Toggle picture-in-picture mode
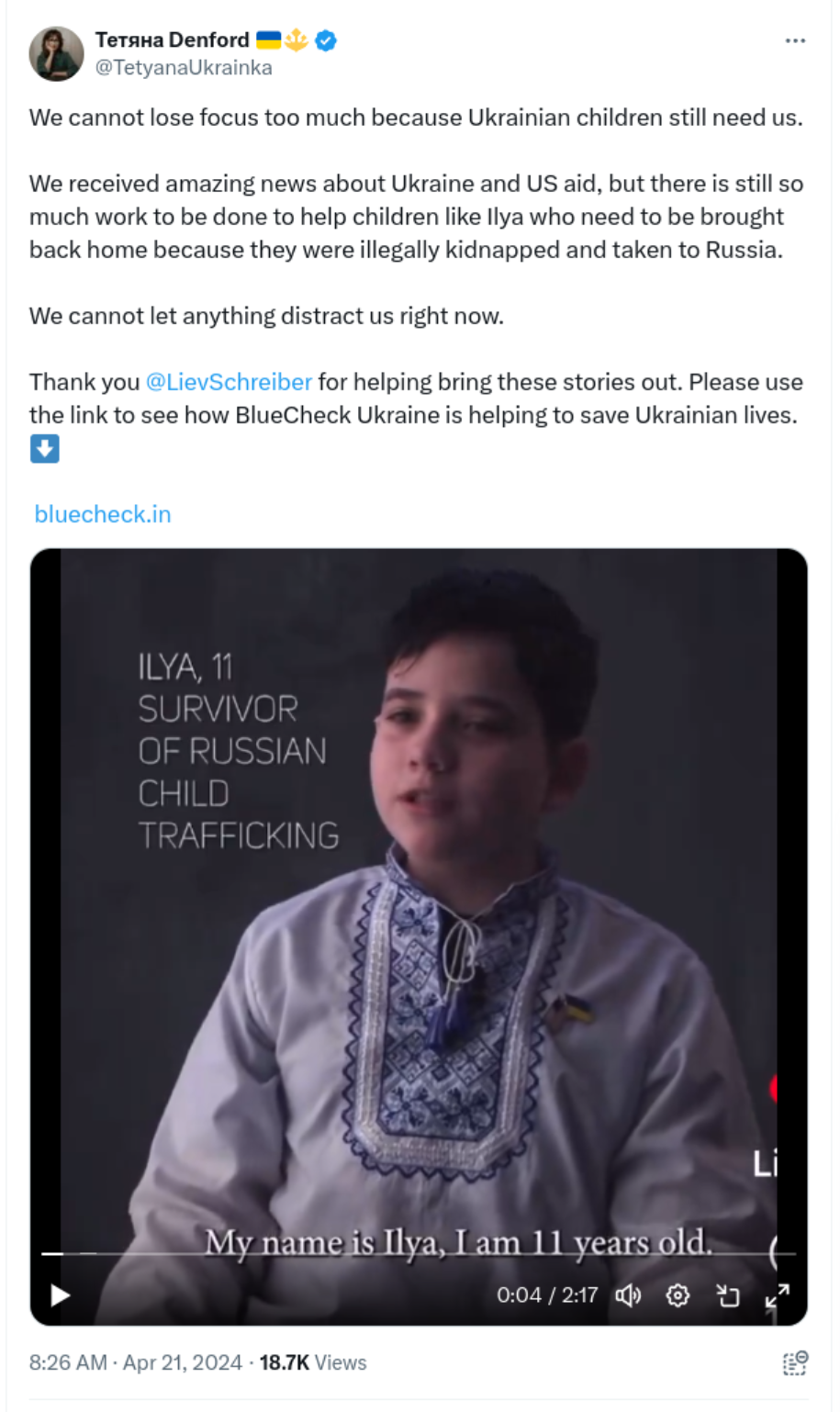This screenshot has width=840, height=1412. [x=728, y=1295]
